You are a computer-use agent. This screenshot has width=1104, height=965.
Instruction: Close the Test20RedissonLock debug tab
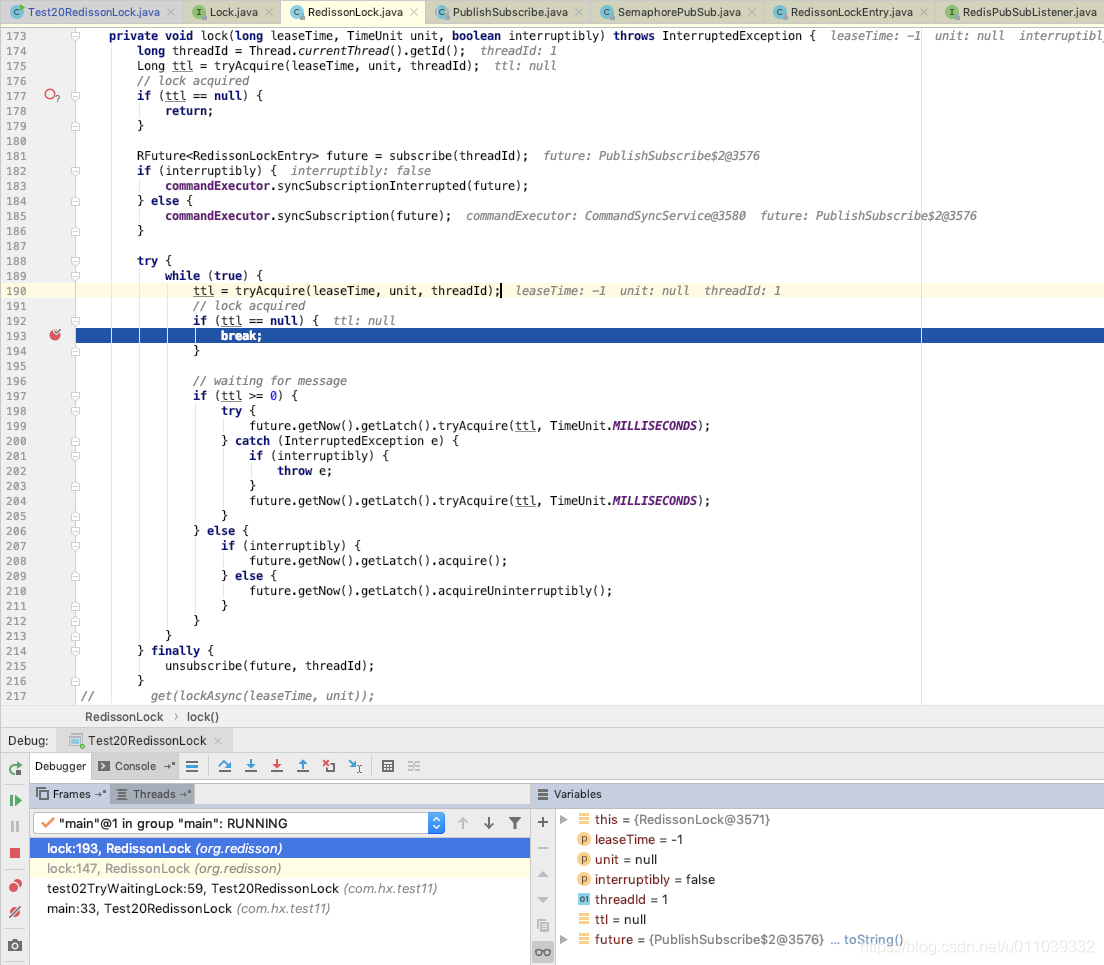(x=218, y=740)
